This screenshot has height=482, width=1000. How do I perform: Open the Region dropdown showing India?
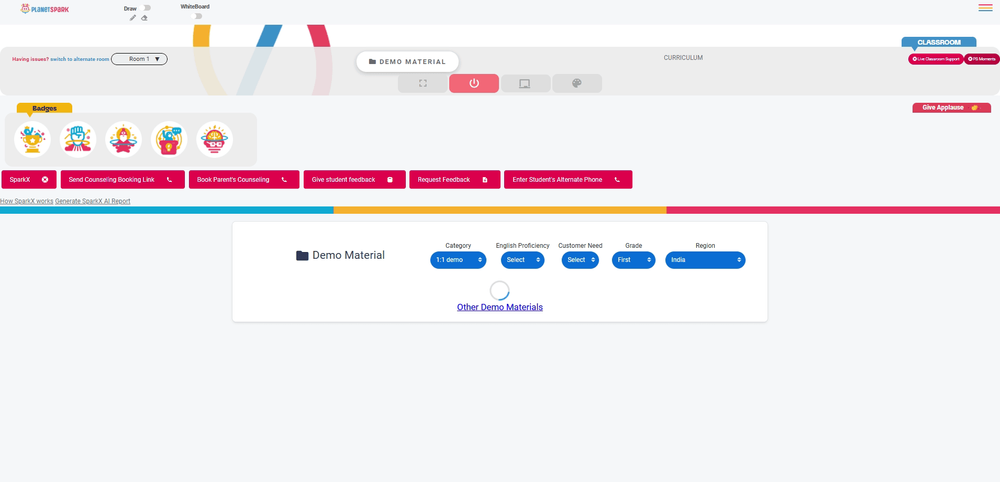(705, 260)
